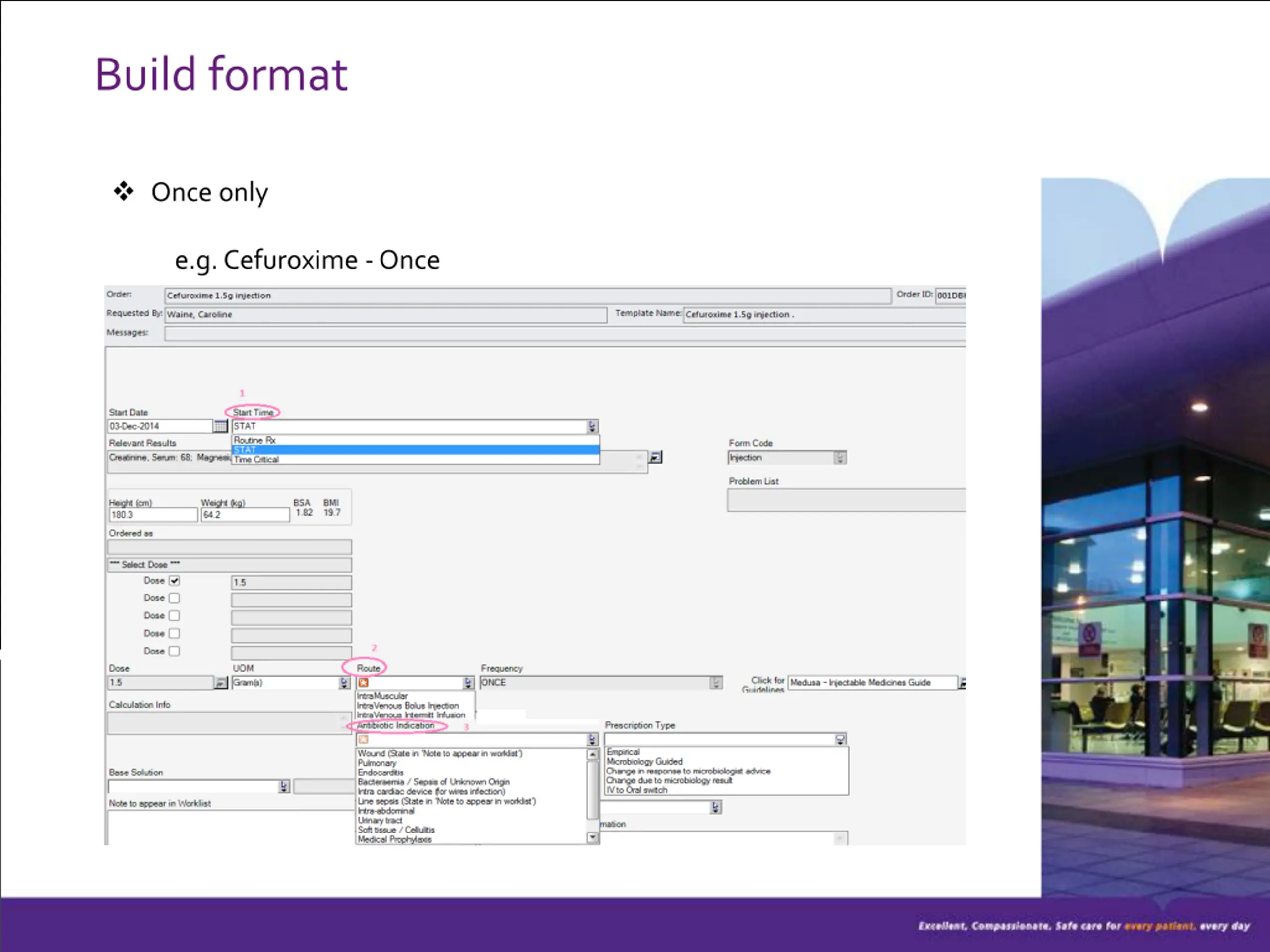Choose IntraVenous Intermitt Infusion route
The height and width of the screenshot is (952, 1270).
pyautogui.click(x=415, y=715)
